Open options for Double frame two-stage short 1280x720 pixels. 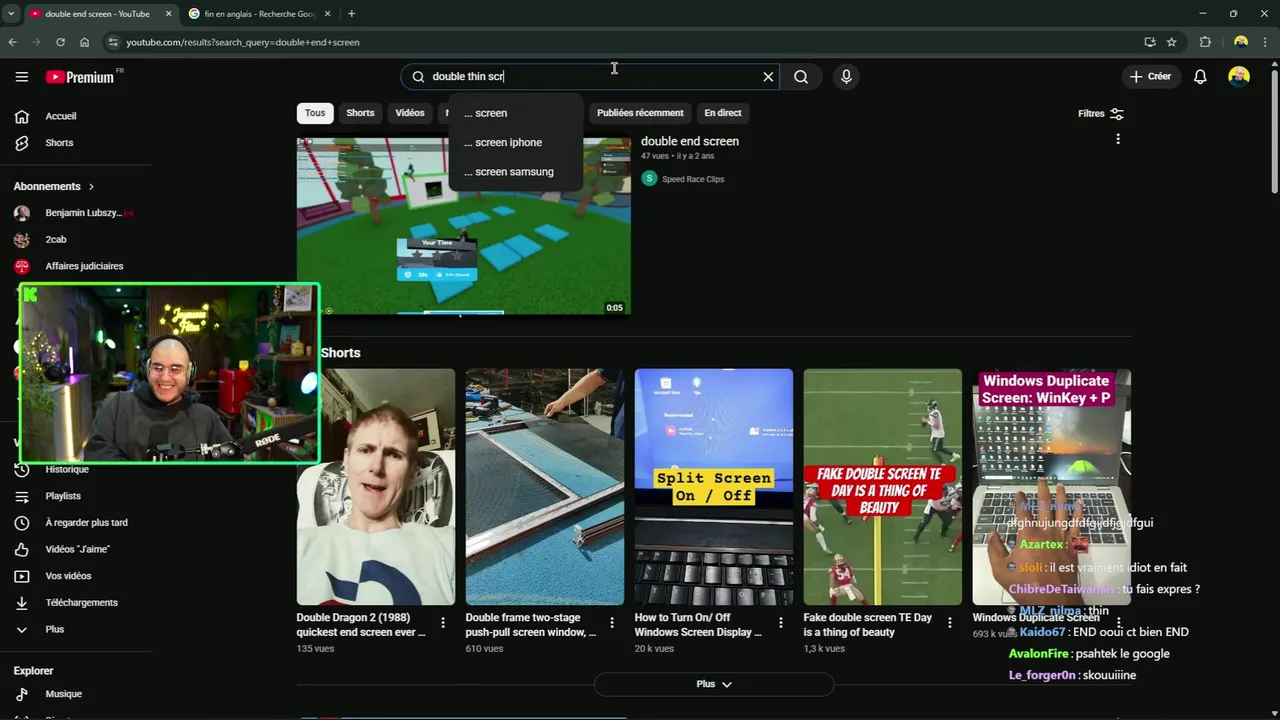[x=612, y=623]
